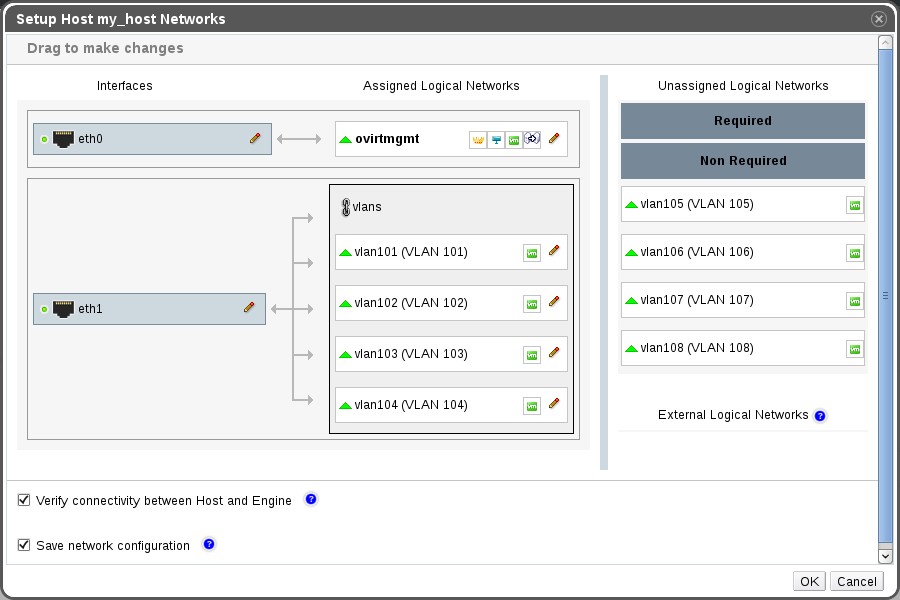Cancel the host network setup dialog
The height and width of the screenshot is (600, 900).
(857, 581)
